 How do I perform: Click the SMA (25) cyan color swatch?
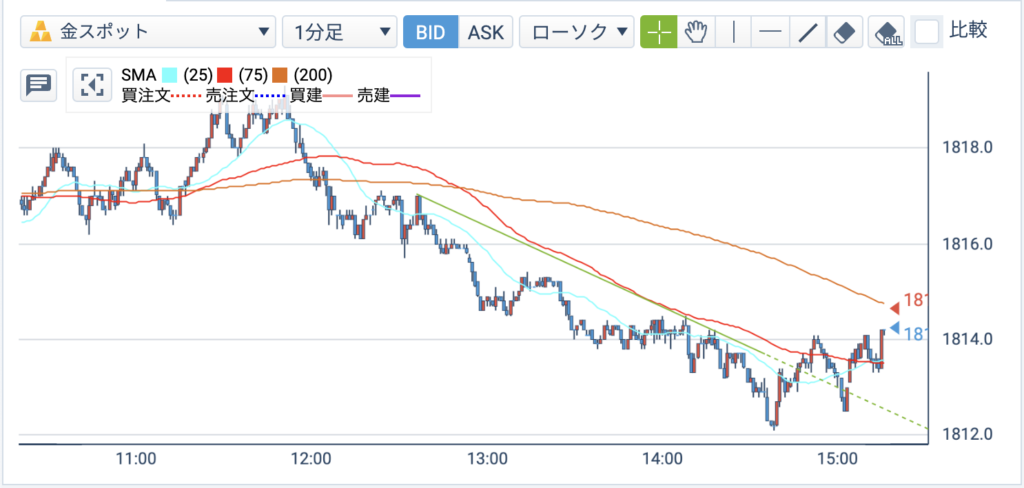pyautogui.click(x=170, y=75)
